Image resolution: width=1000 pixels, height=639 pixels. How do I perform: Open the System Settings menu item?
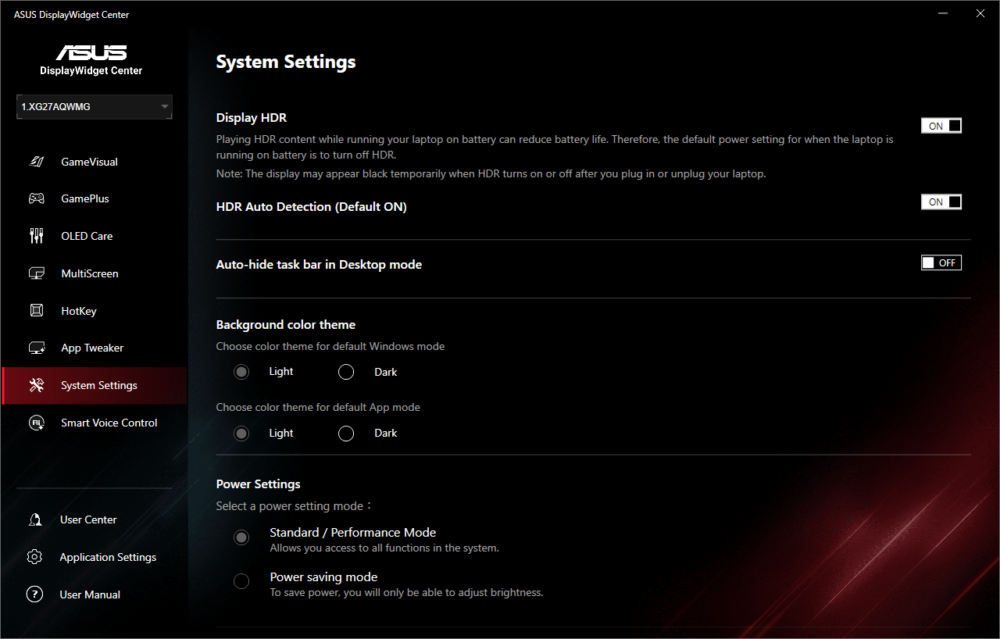98,386
